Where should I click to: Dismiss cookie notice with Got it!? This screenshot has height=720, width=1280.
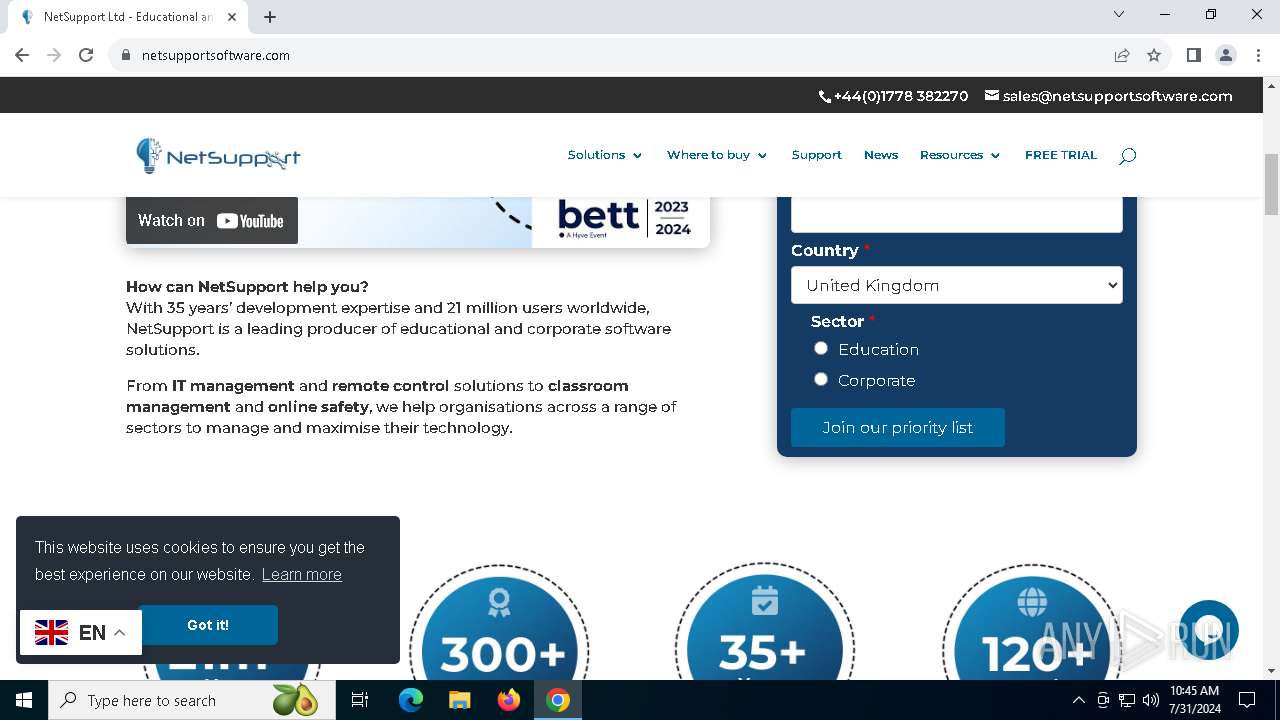pyautogui.click(x=208, y=625)
